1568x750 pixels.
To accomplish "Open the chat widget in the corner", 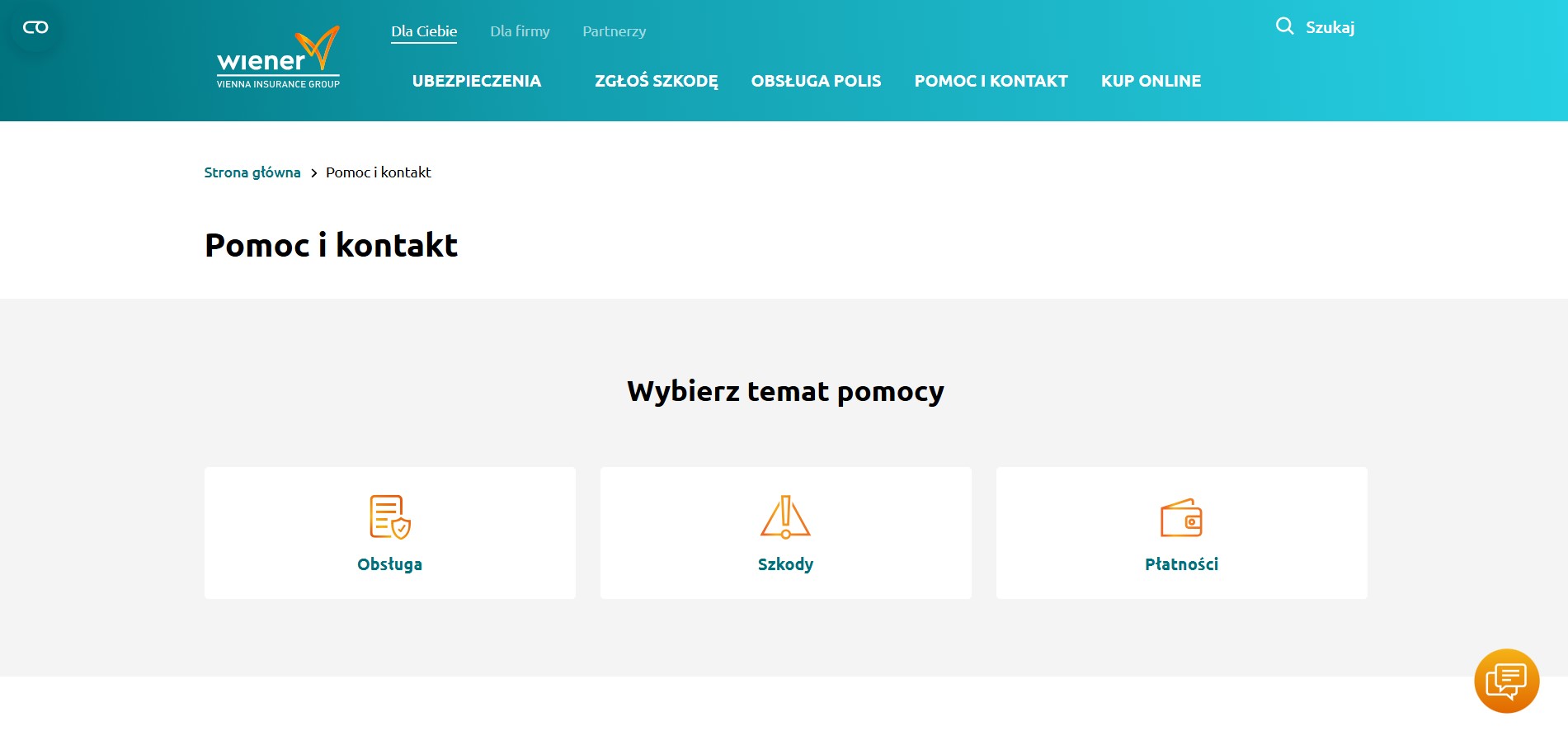I will tap(1505, 681).
